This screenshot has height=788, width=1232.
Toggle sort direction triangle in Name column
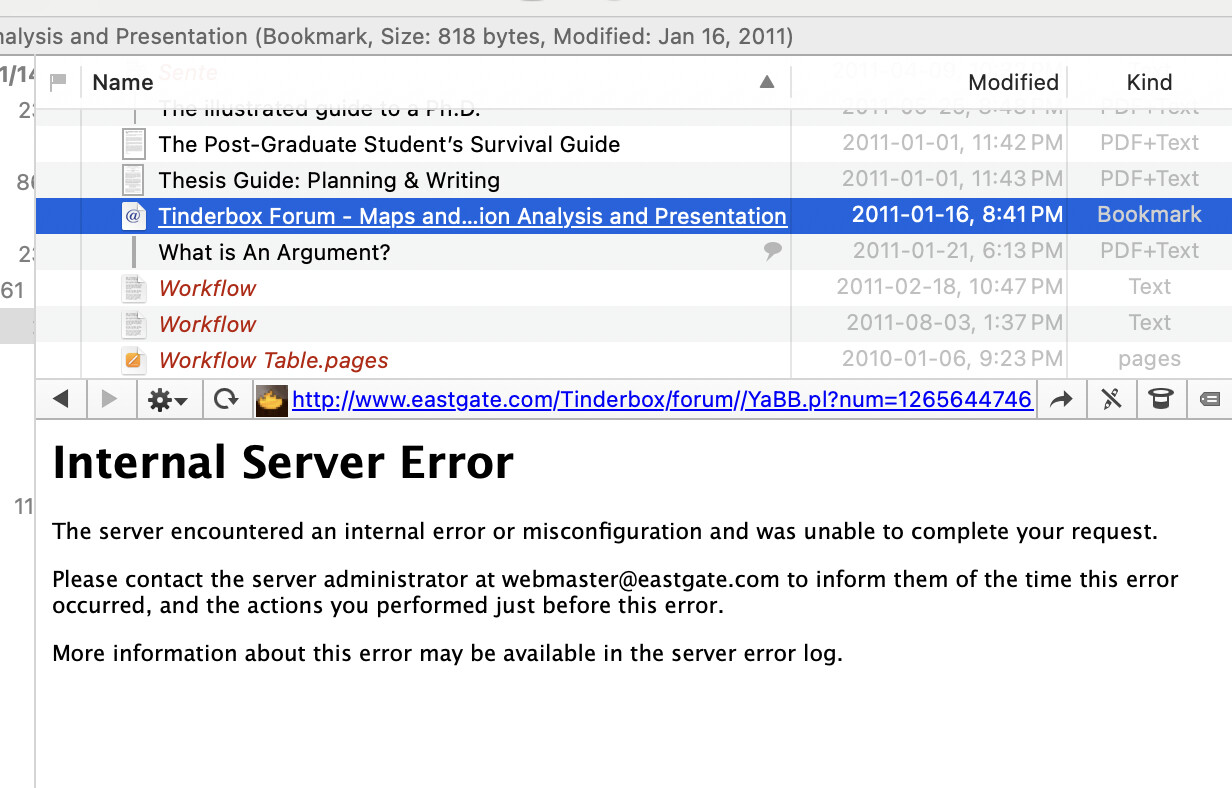[x=767, y=82]
